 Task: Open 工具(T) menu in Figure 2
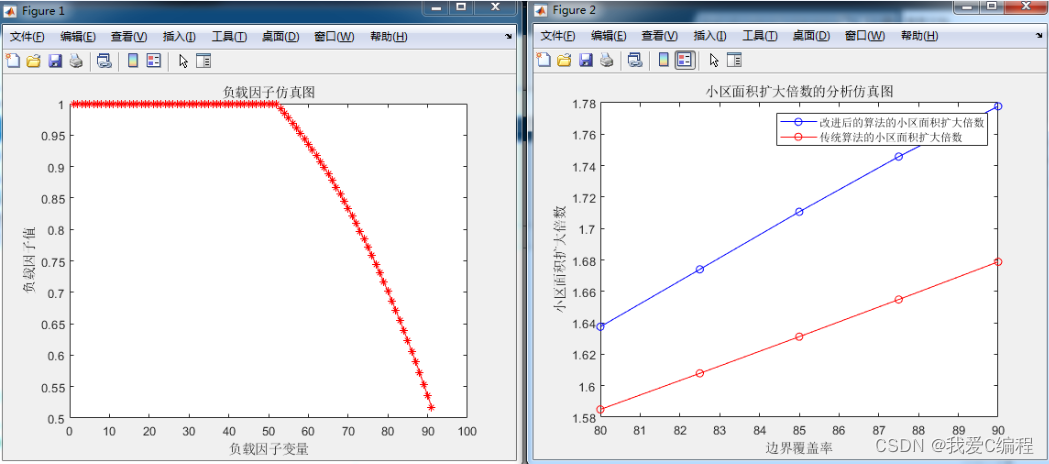click(x=760, y=36)
